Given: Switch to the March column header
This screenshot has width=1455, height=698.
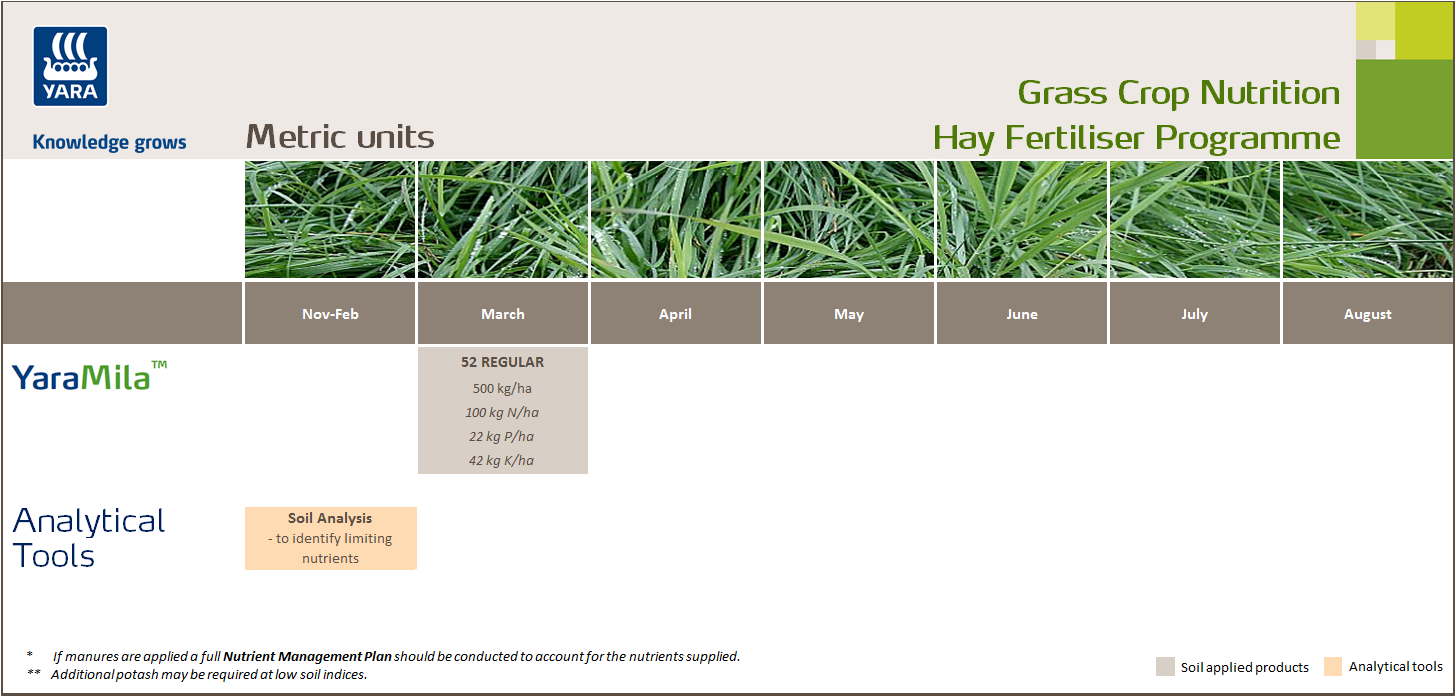Looking at the screenshot, I should point(502,313).
